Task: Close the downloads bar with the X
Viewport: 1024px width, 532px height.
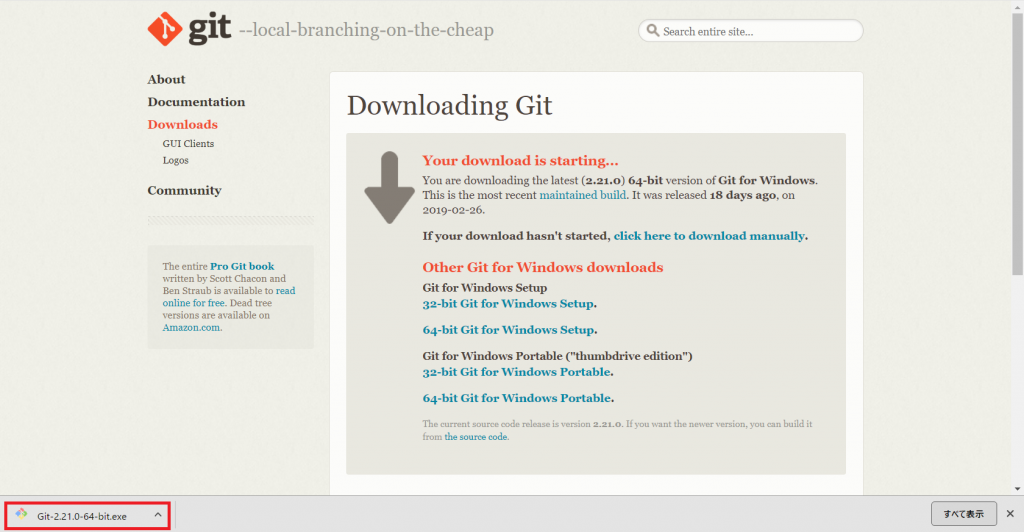Action: pos(1010,514)
